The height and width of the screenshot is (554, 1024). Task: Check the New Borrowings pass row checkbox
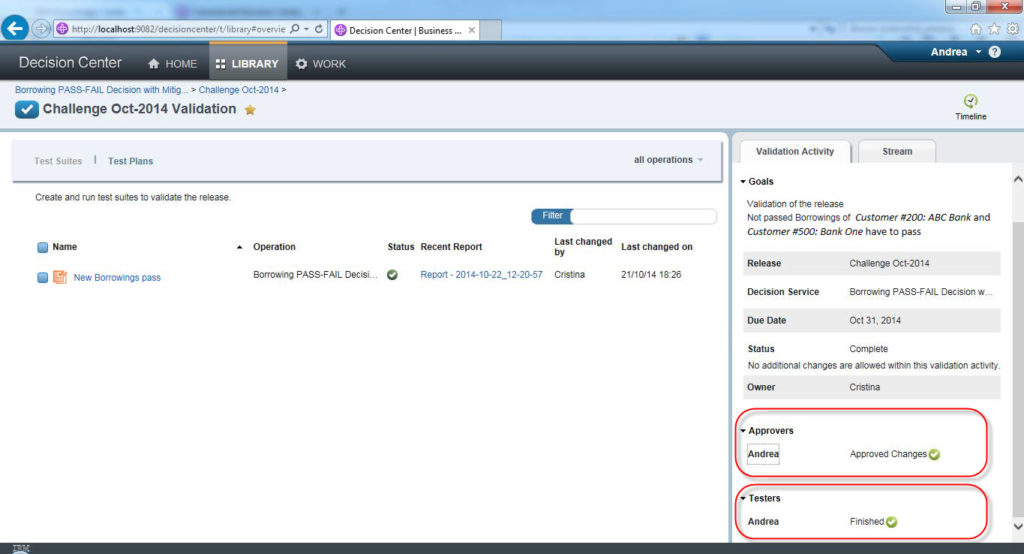point(42,277)
